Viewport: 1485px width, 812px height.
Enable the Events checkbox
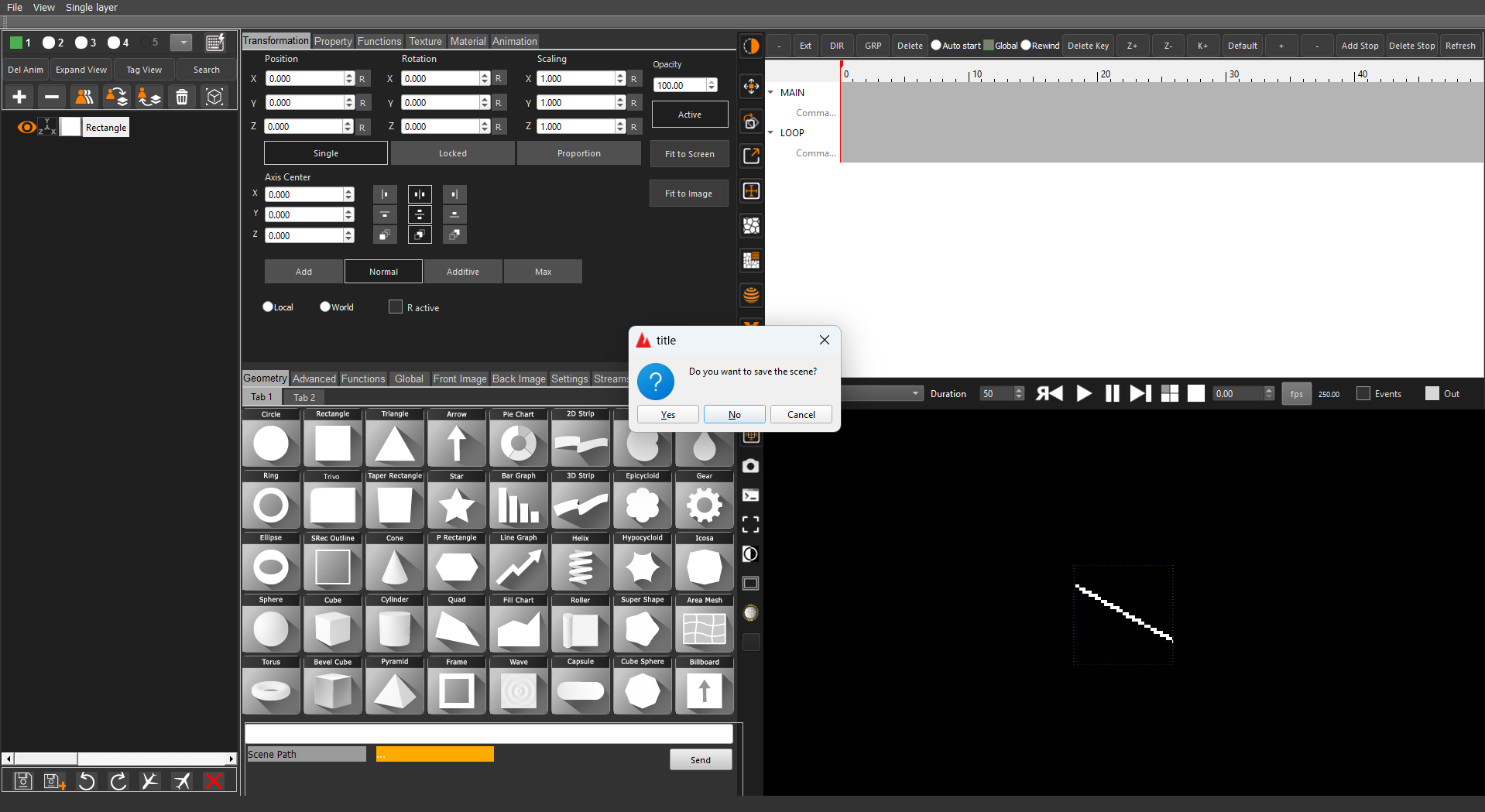(x=1363, y=393)
